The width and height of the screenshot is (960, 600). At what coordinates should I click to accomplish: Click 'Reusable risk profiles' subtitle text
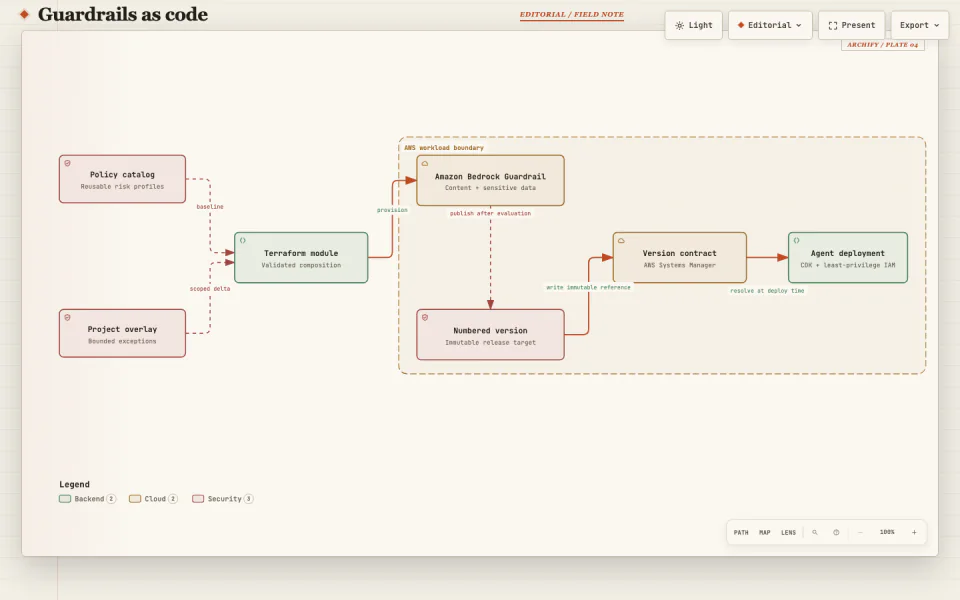pos(122,187)
